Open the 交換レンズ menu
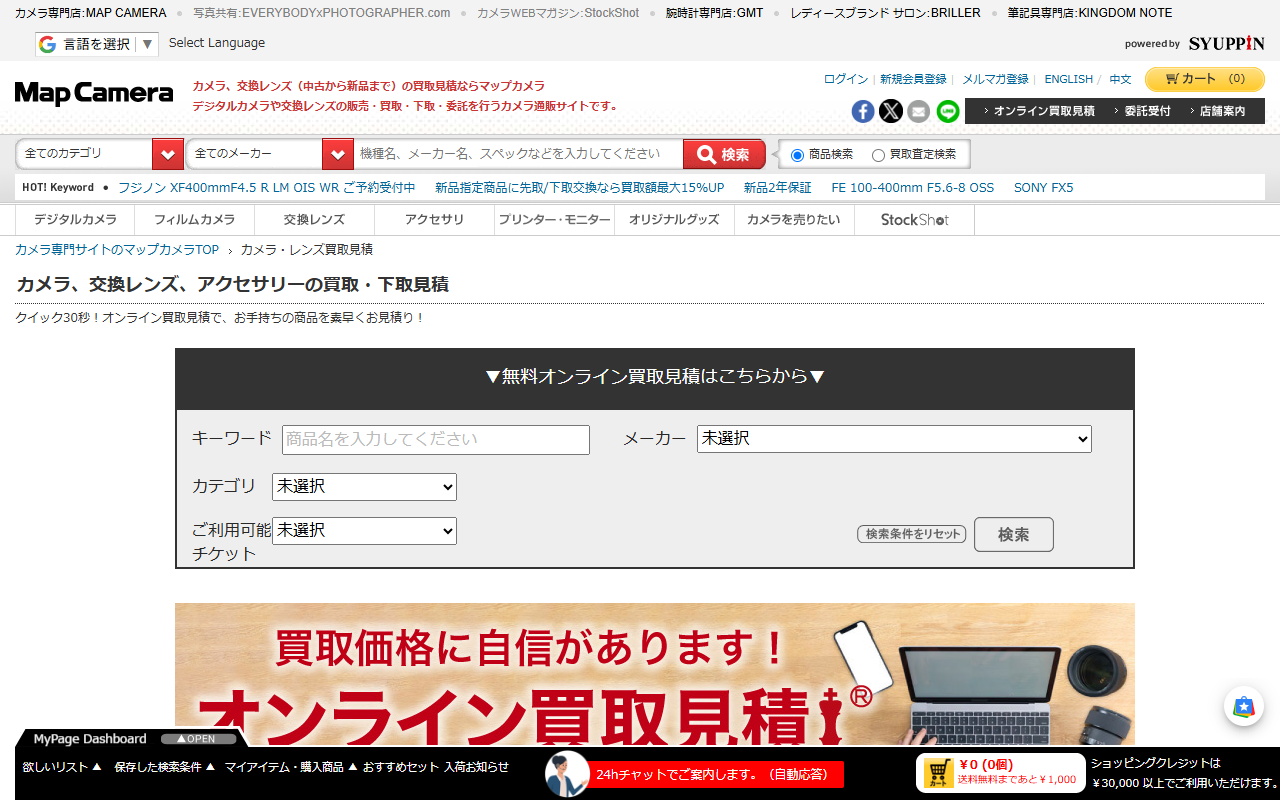The height and width of the screenshot is (800, 1280). tap(315, 220)
